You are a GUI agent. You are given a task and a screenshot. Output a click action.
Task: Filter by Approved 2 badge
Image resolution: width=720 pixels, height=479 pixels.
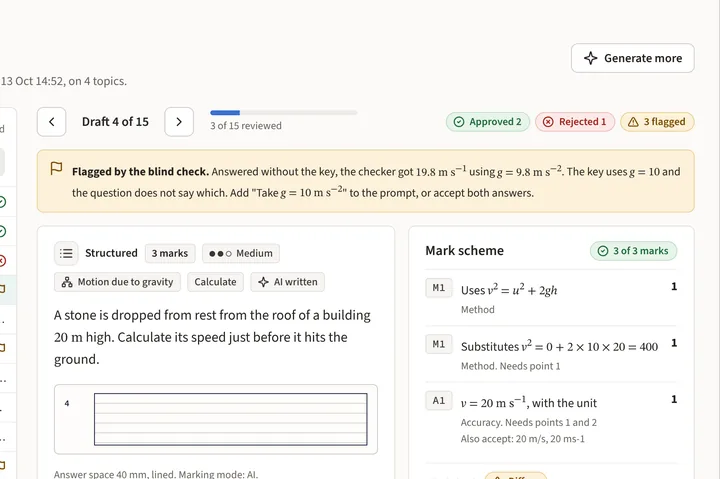point(488,122)
